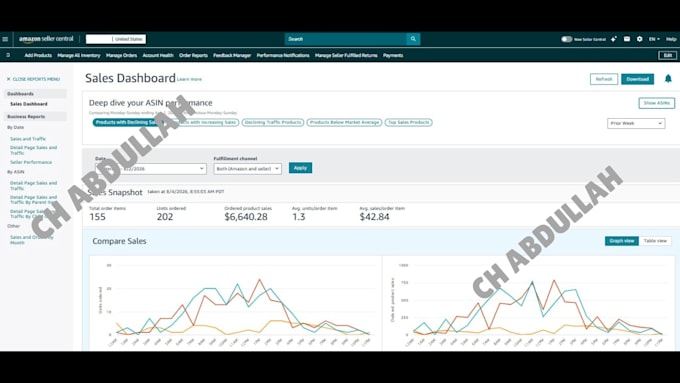Click the search magnifier icon
This screenshot has width=680, height=383.
[413, 39]
